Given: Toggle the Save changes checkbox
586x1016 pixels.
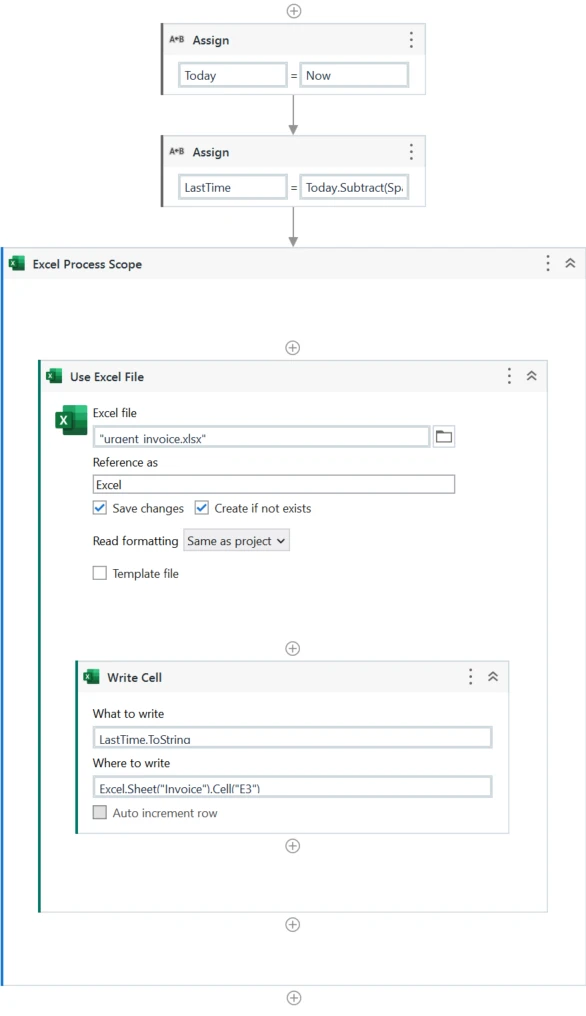Looking at the screenshot, I should point(99,508).
